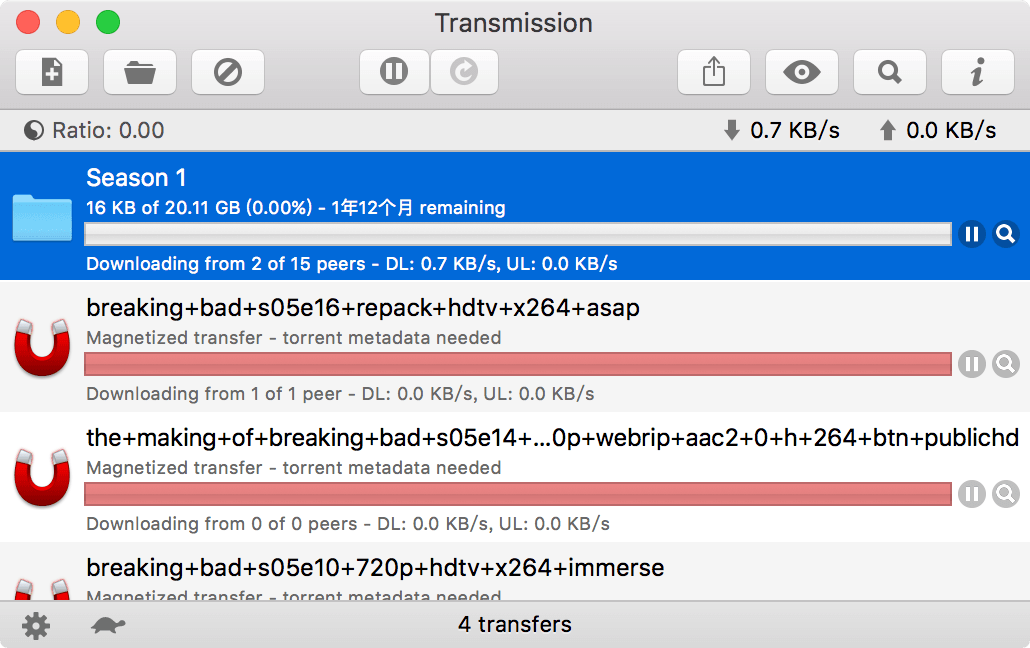Open a torrent file with the folder icon

(x=140, y=72)
